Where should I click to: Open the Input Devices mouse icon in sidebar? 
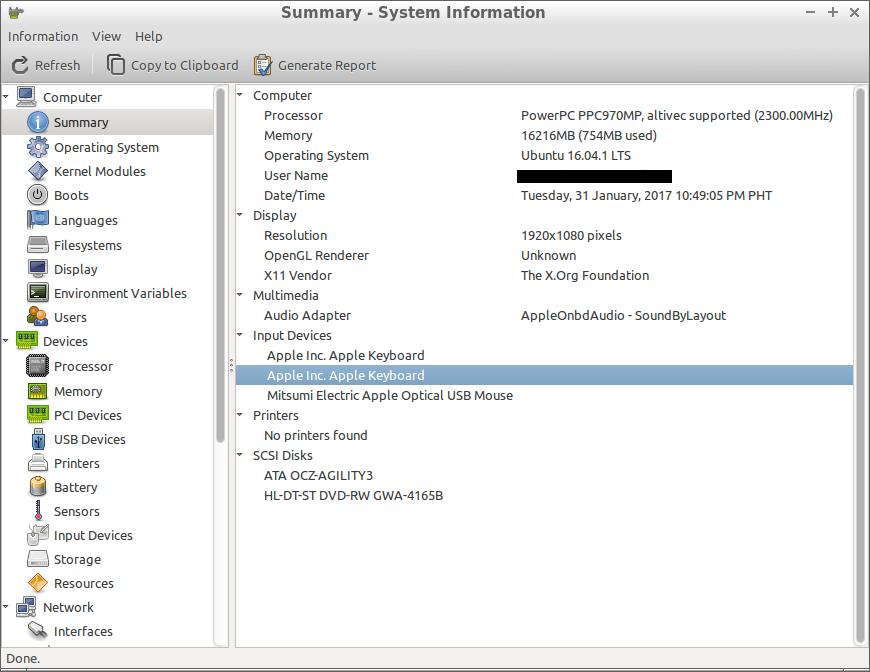38,535
